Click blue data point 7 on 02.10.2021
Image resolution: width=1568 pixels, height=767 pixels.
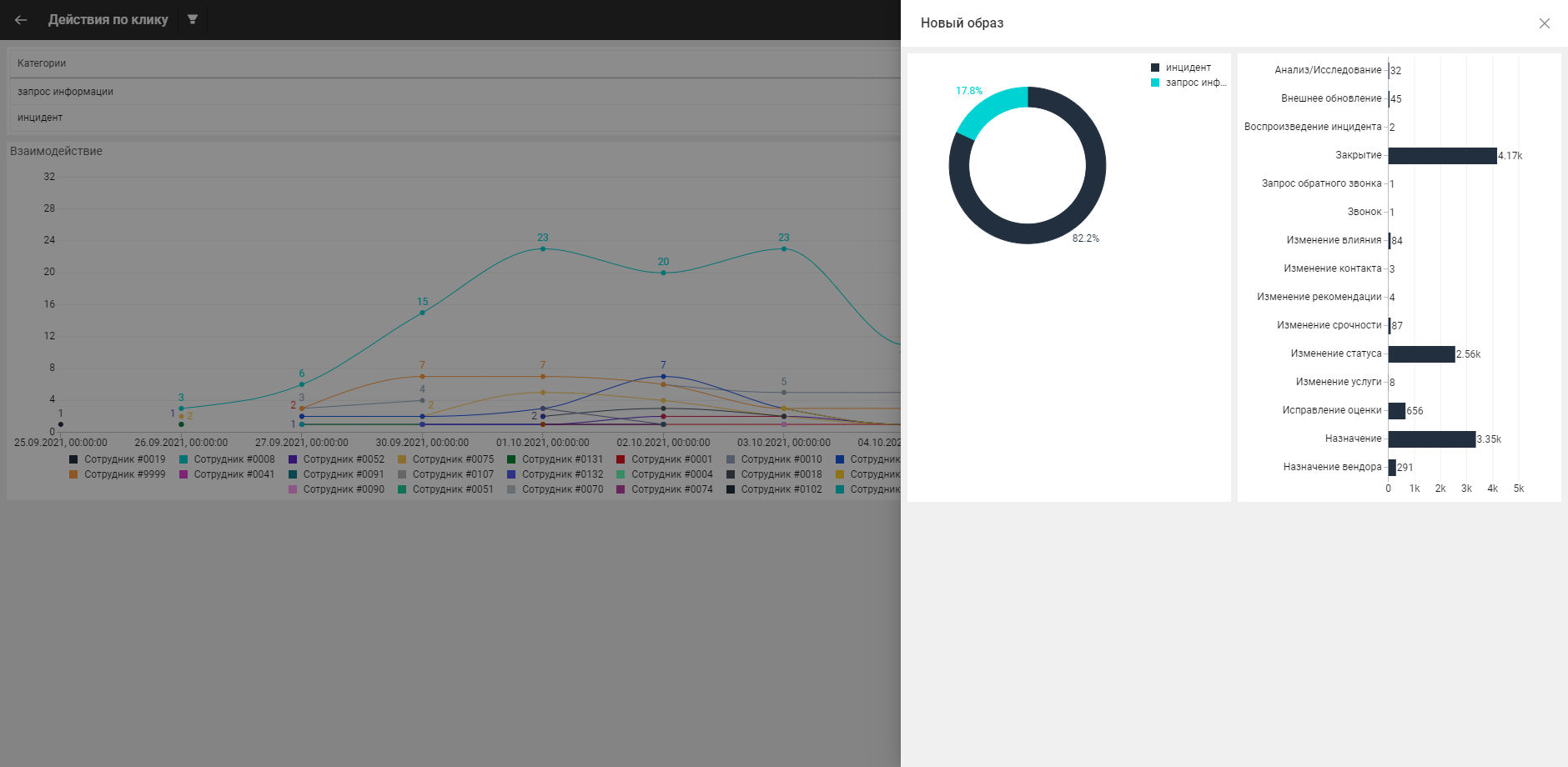663,377
